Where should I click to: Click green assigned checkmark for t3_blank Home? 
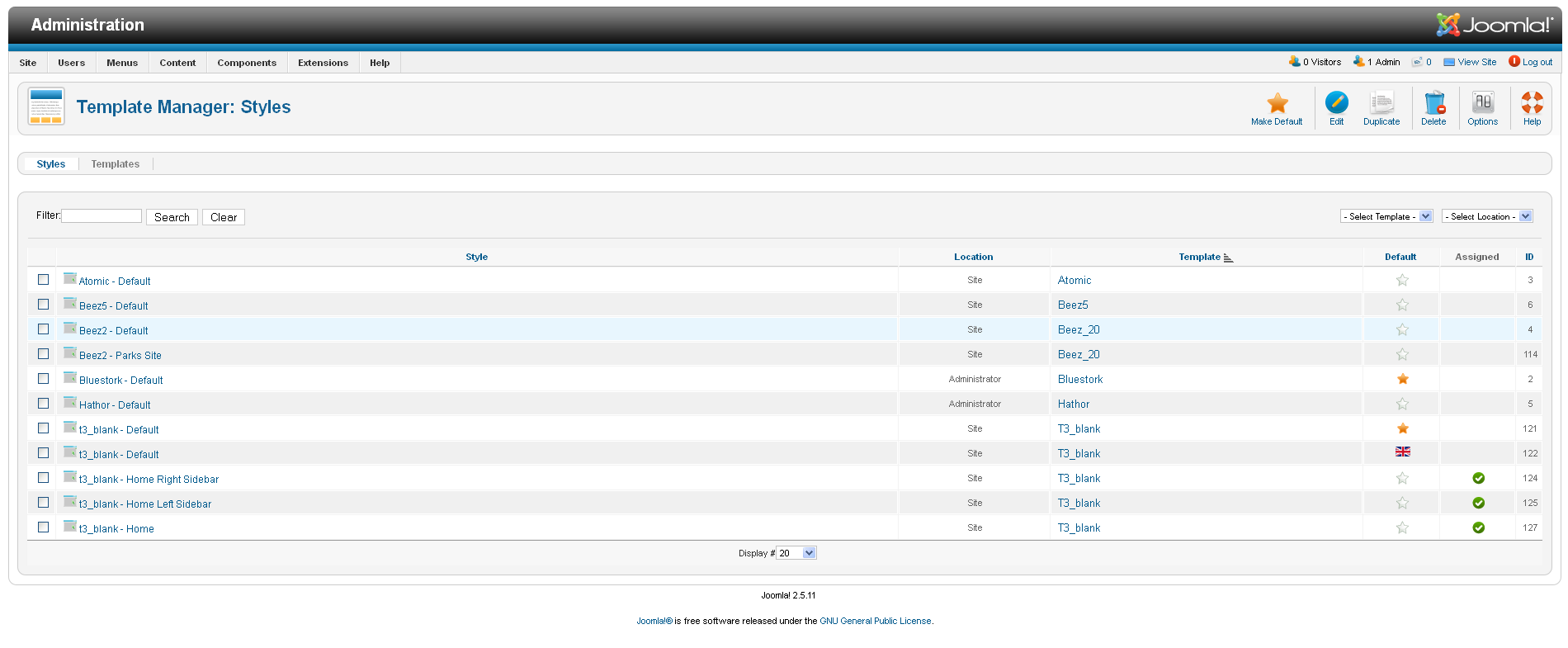pos(1478,528)
